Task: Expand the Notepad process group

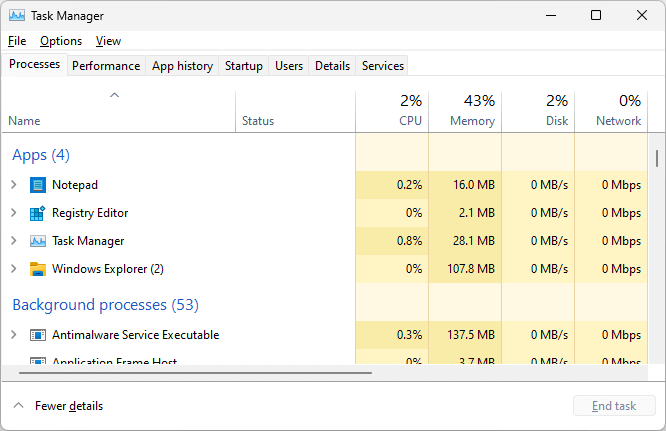Action: point(14,185)
